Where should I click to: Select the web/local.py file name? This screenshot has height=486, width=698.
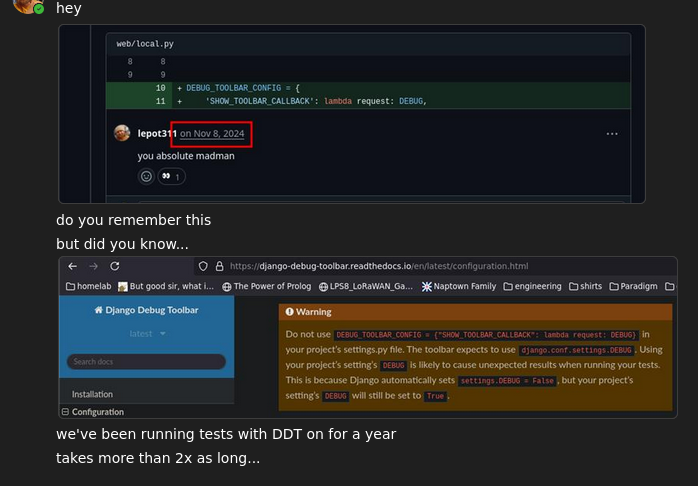pos(145,44)
